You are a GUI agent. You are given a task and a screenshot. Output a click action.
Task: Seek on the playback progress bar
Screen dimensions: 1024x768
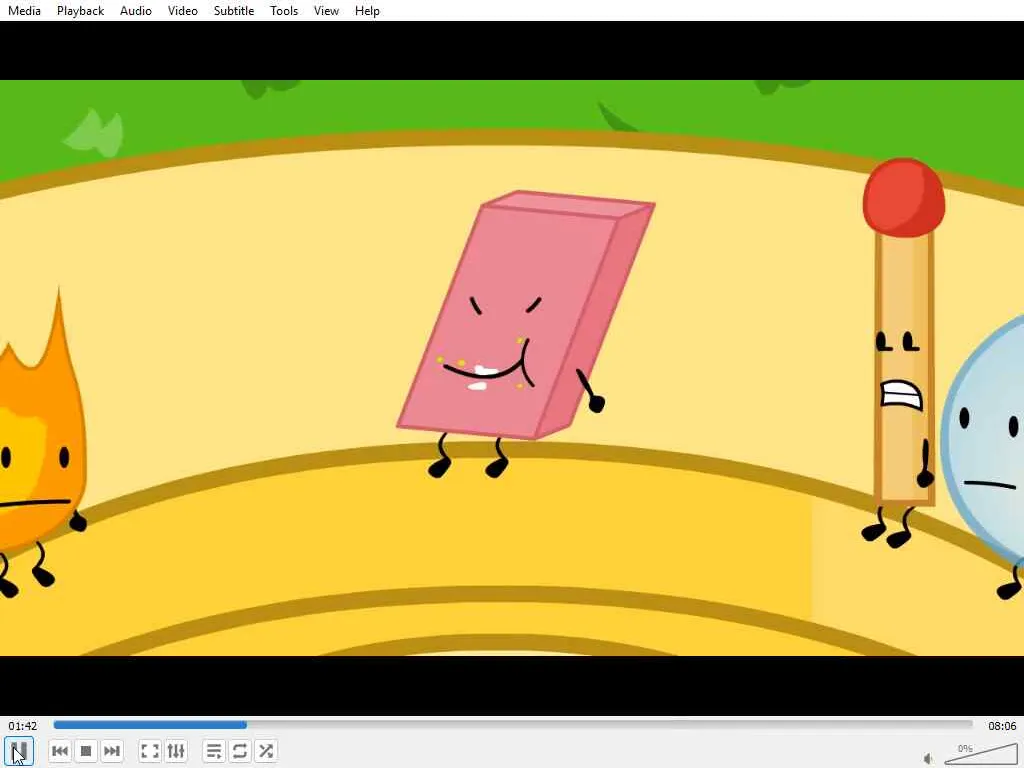tap(513, 725)
